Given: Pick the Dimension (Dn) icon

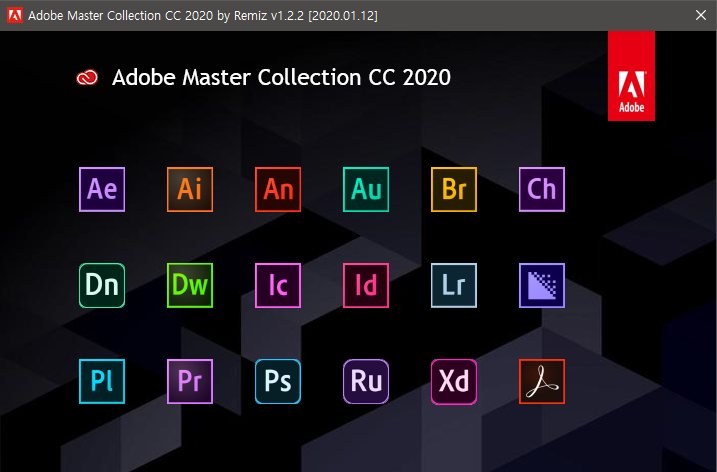Looking at the screenshot, I should pos(102,285).
